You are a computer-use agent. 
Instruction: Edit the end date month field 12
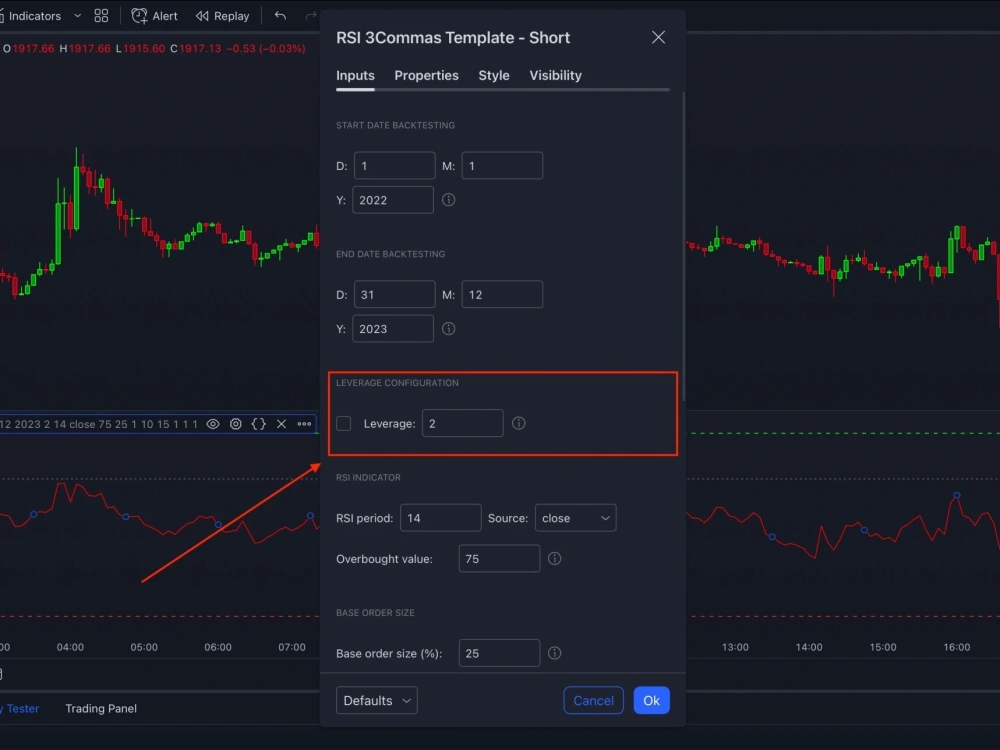tap(502, 295)
